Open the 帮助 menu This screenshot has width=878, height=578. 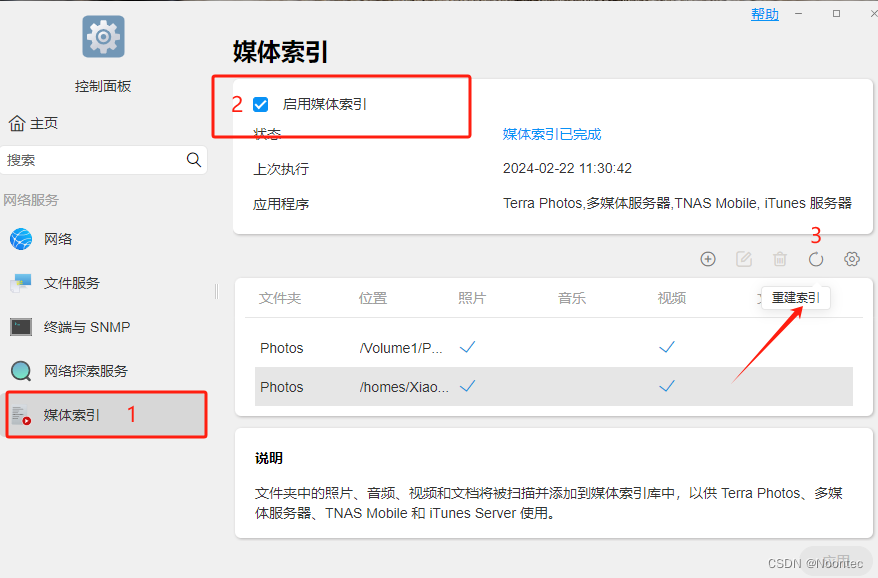765,13
